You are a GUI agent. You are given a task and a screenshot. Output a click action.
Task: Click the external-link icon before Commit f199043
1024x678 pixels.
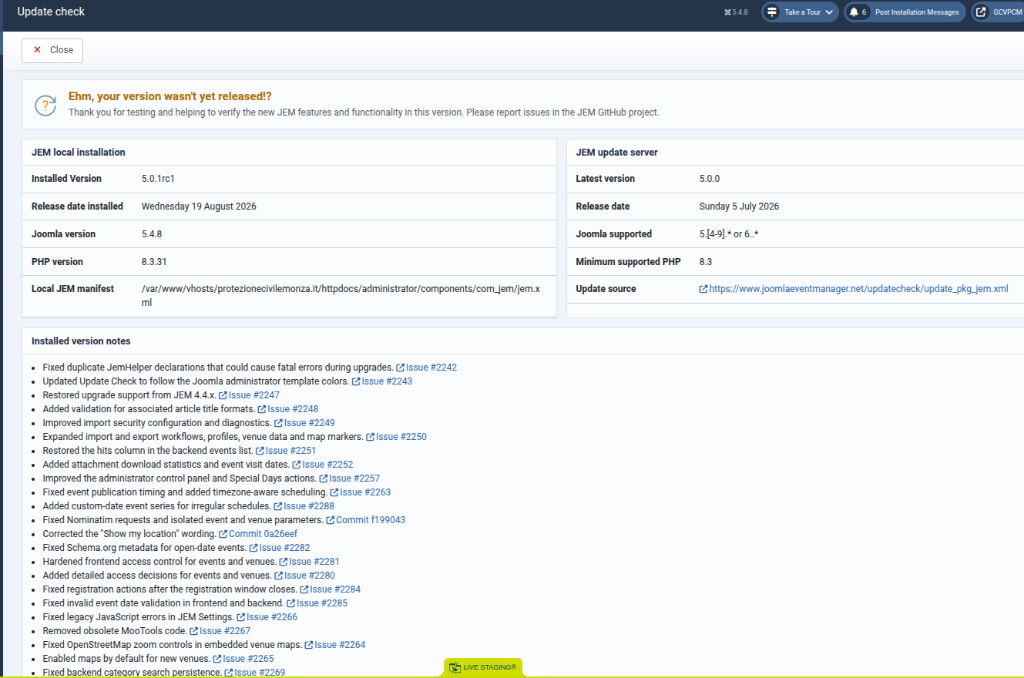[x=330, y=520]
